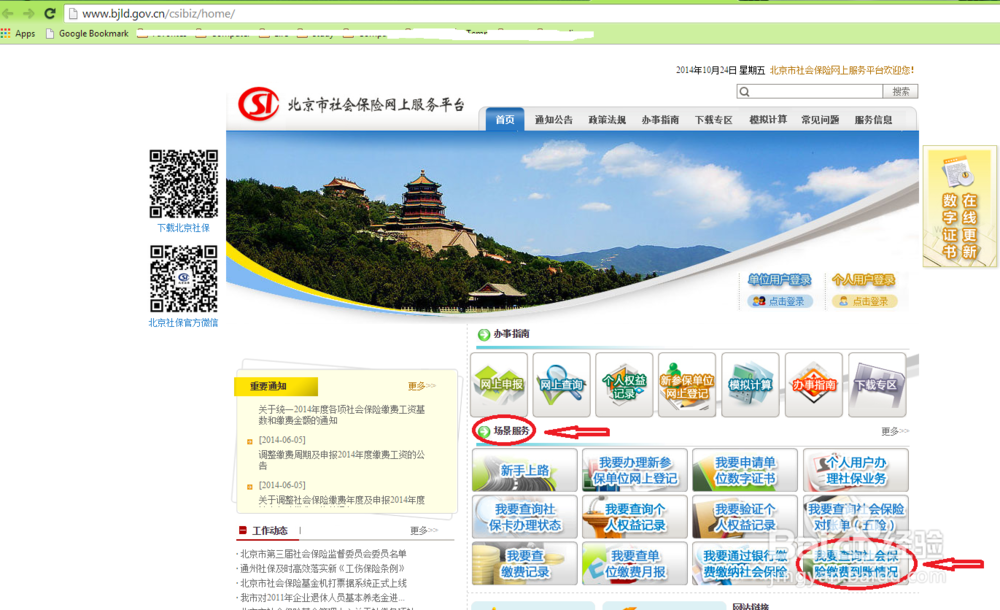
Task: Select the 首页 navigation tab
Action: pos(505,119)
